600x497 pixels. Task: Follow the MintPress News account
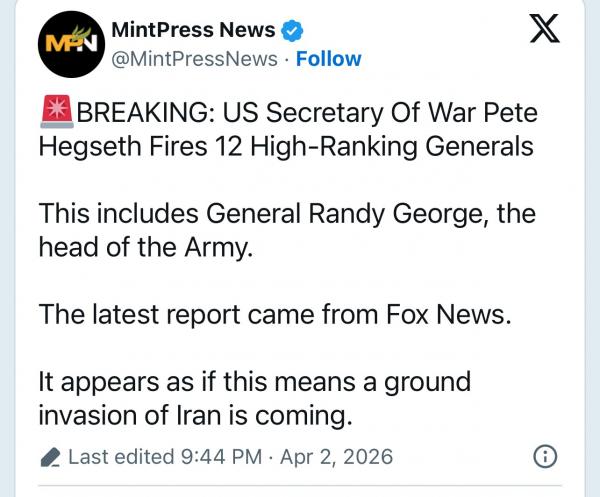[x=329, y=59]
